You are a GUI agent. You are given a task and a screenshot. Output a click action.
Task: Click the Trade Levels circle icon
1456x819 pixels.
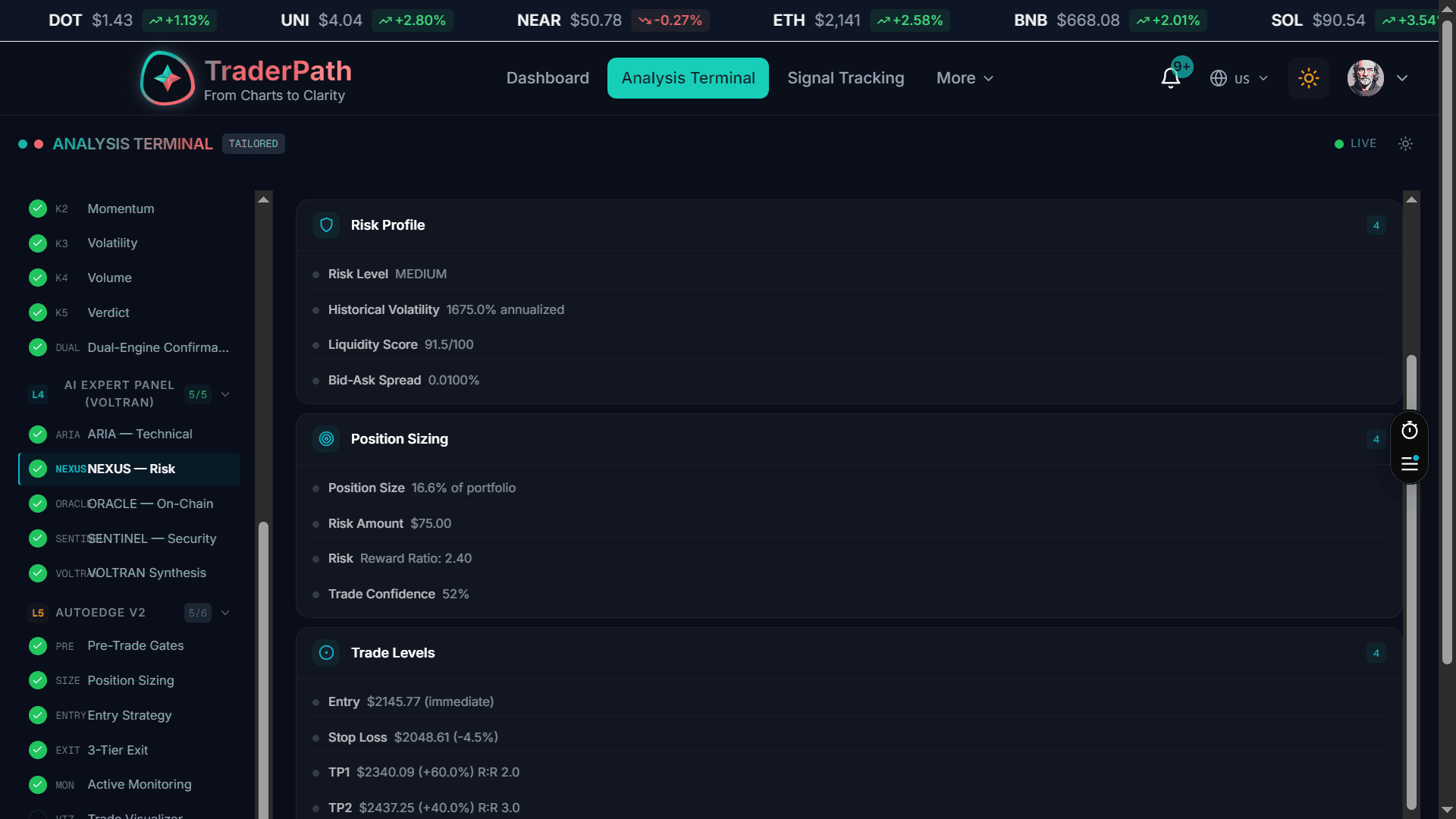point(326,653)
